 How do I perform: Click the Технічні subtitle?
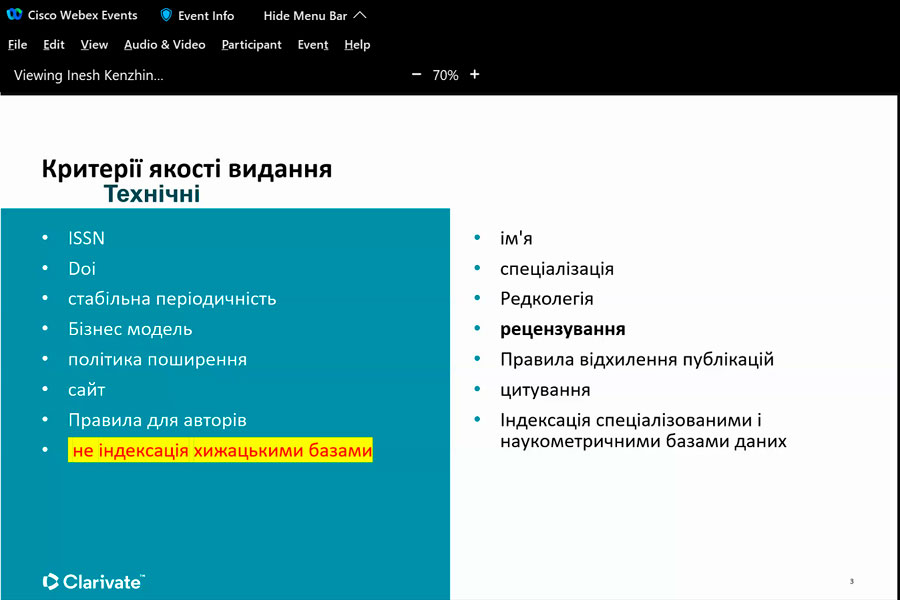(152, 194)
